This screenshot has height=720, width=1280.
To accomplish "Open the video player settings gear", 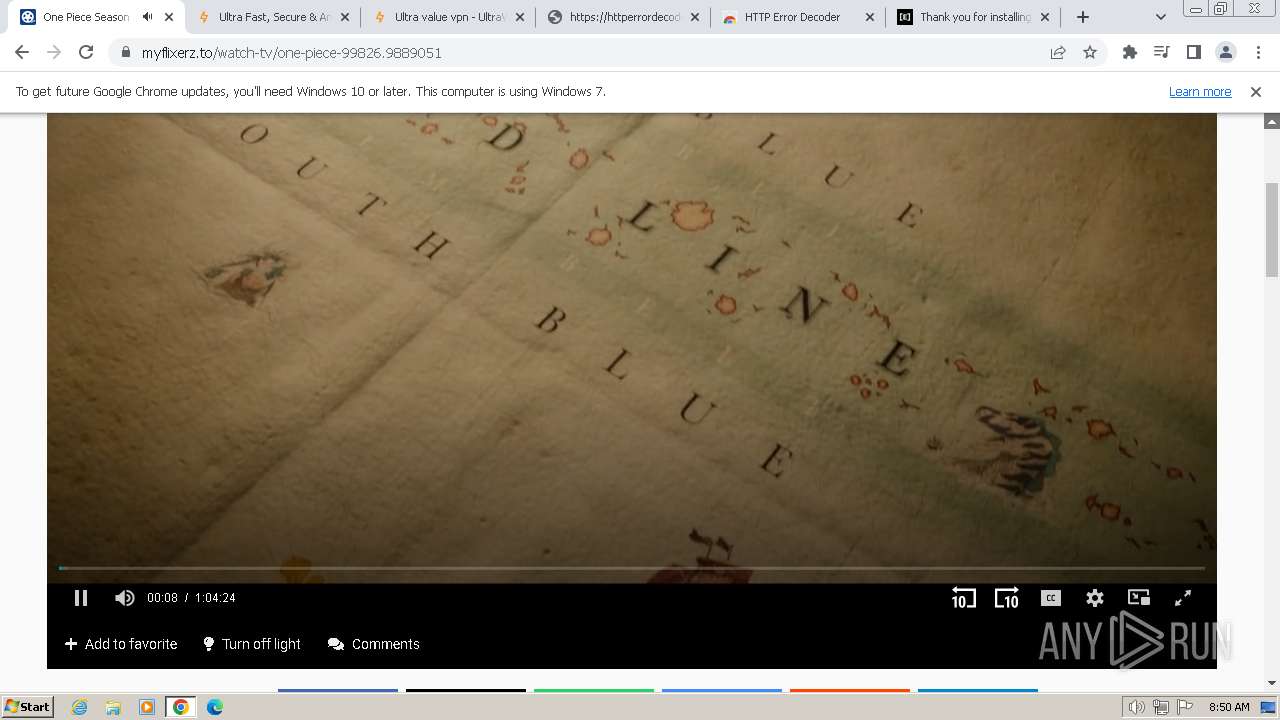I will 1095,598.
